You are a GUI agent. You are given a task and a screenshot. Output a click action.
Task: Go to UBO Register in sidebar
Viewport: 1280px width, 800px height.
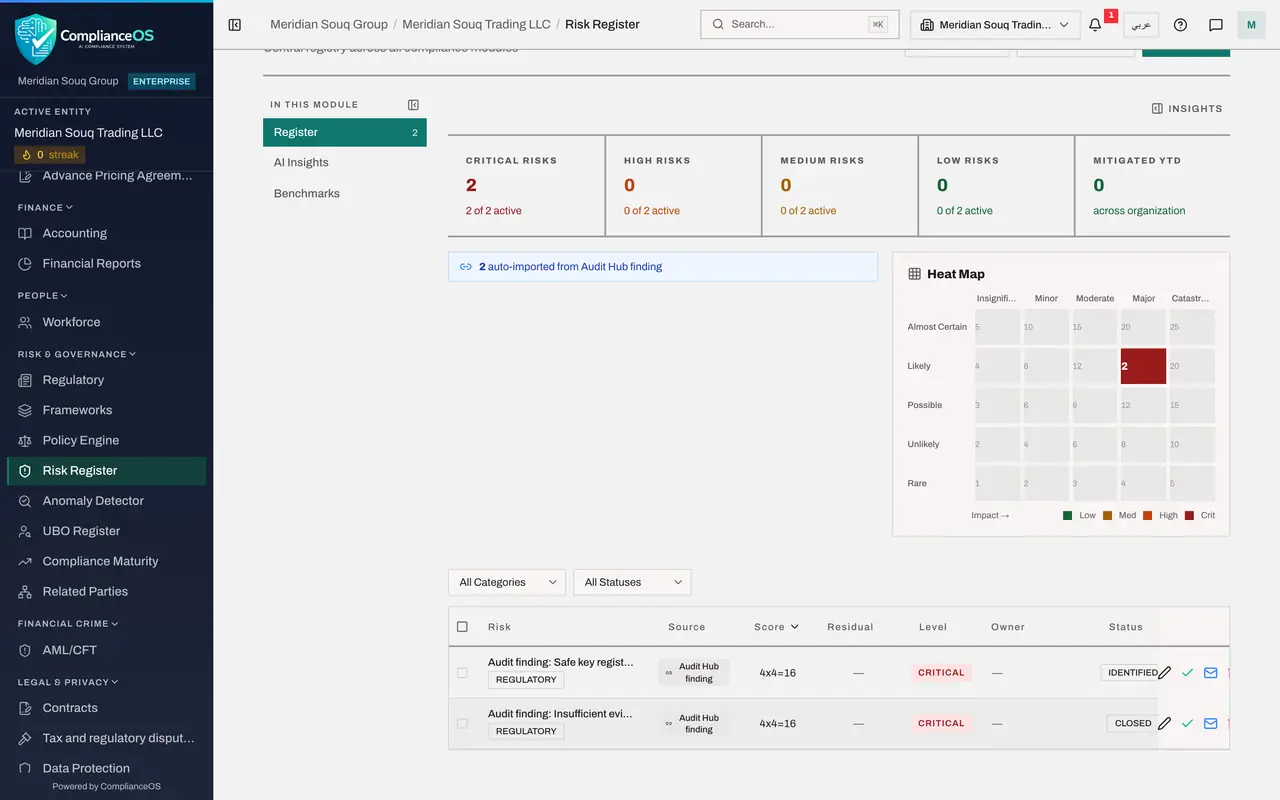point(106,531)
